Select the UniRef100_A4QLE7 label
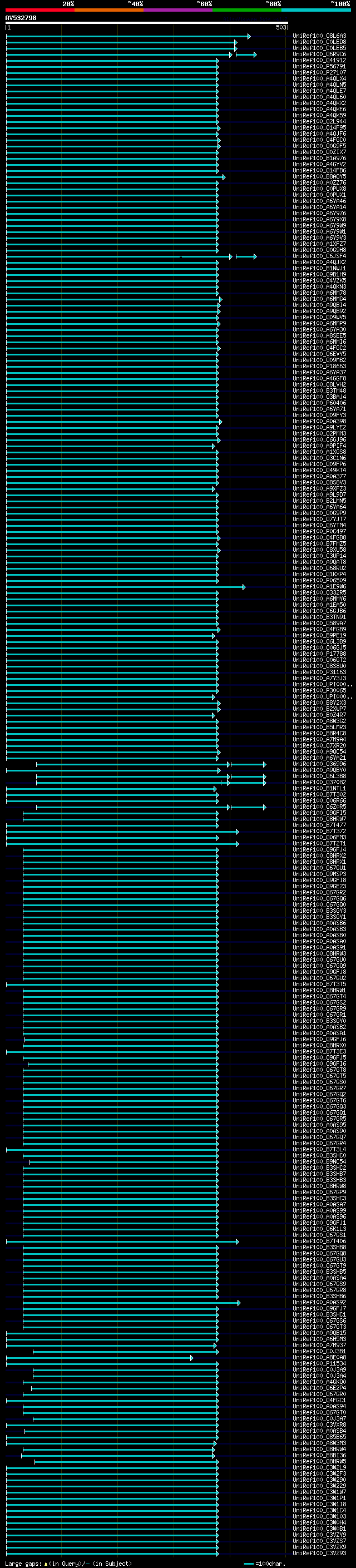 click(319, 91)
